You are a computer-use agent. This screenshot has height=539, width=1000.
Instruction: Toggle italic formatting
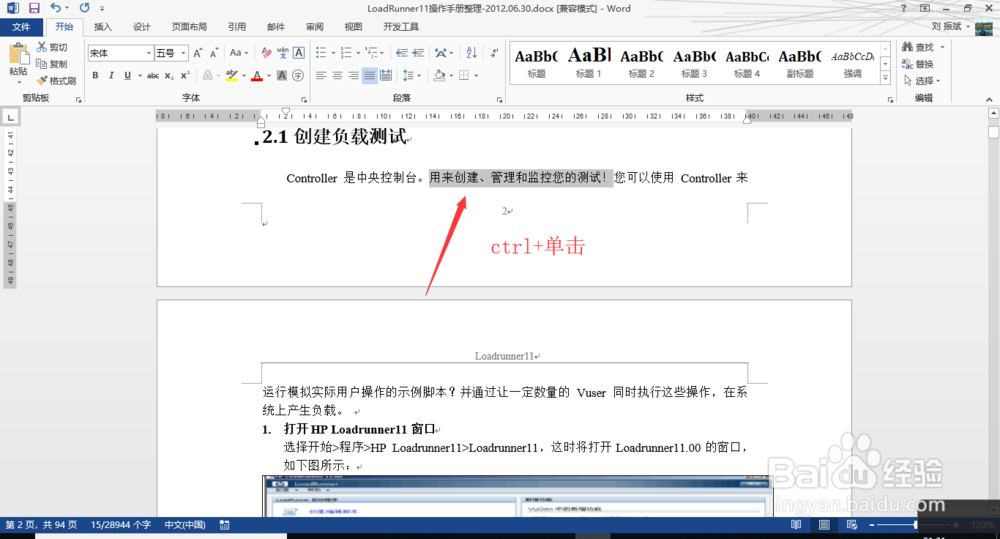click(111, 75)
